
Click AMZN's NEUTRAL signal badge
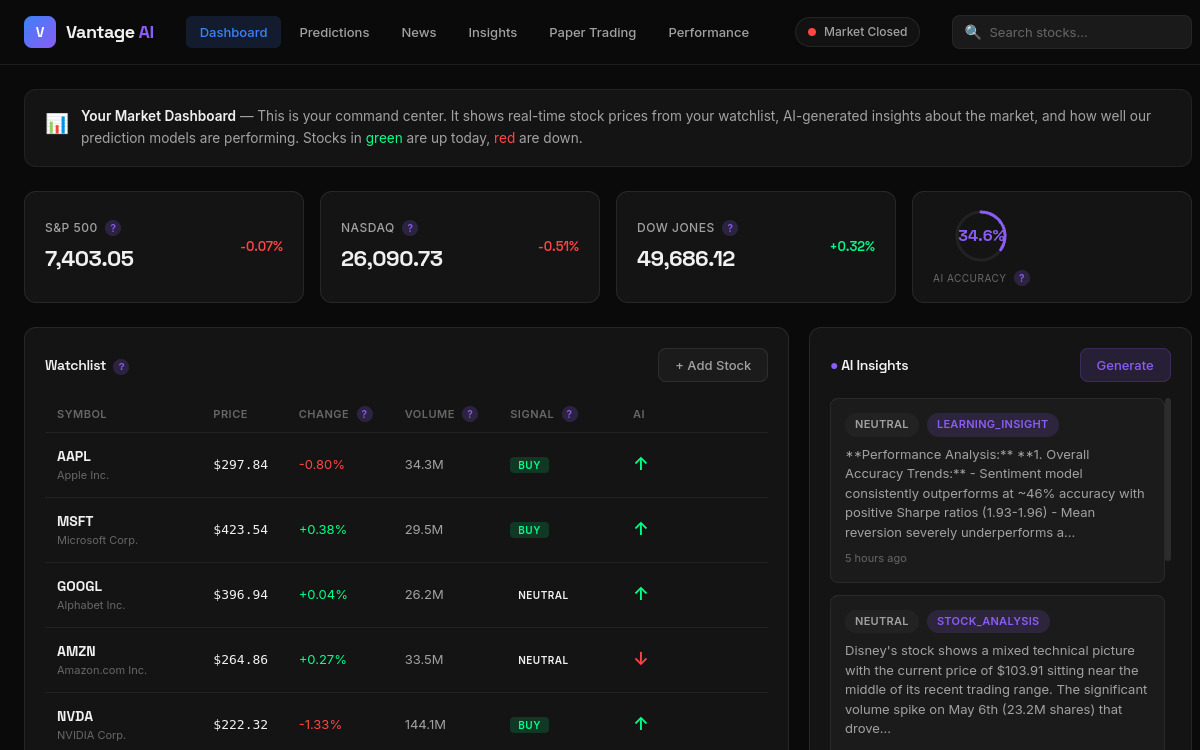(x=543, y=660)
